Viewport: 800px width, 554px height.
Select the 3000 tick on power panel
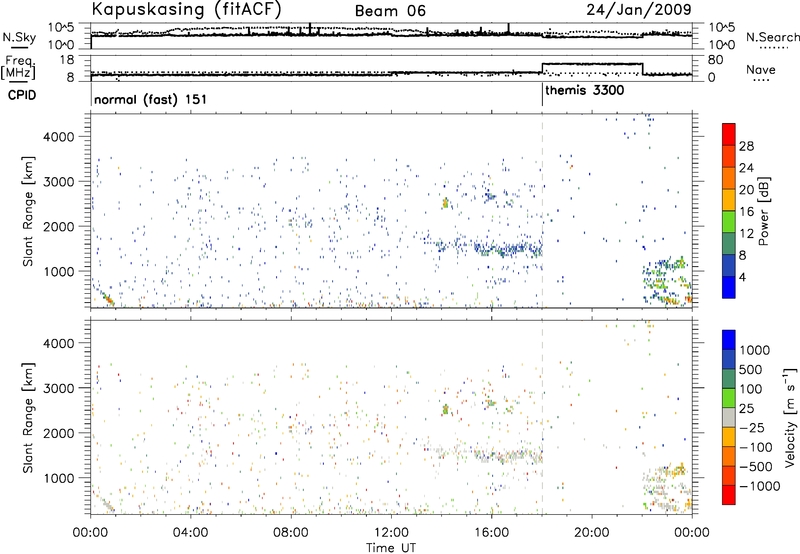click(59, 182)
